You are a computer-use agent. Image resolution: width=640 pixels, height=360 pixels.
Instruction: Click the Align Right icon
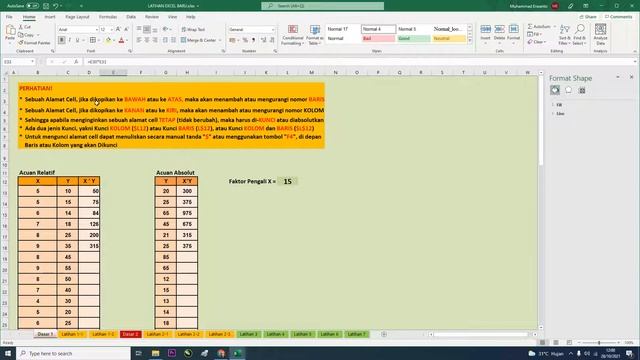click(155, 40)
